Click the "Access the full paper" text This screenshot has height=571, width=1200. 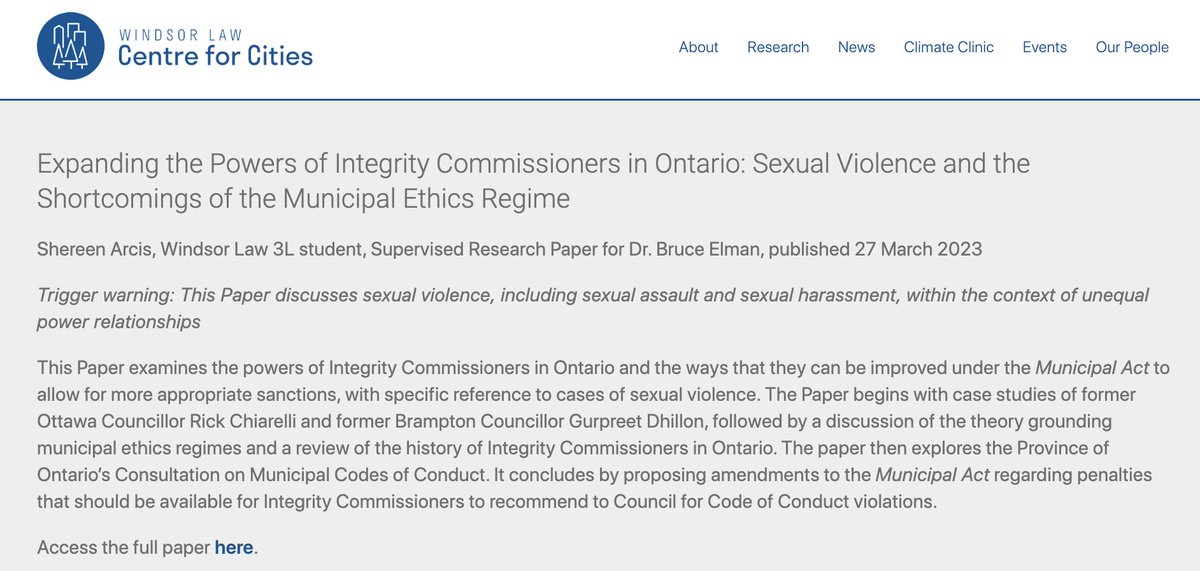pyautogui.click(x=123, y=547)
